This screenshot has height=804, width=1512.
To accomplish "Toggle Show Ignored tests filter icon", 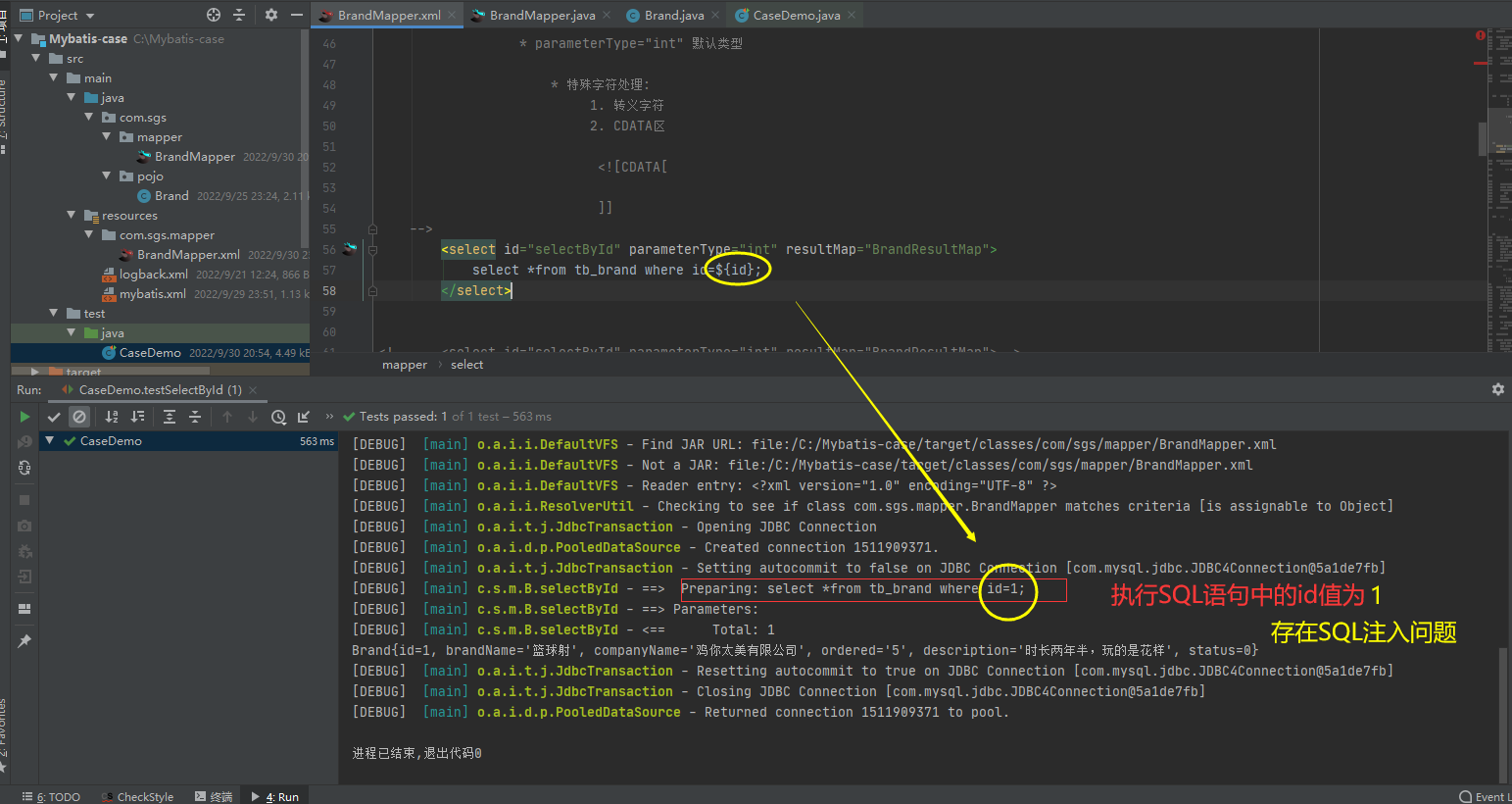I will tap(79, 417).
